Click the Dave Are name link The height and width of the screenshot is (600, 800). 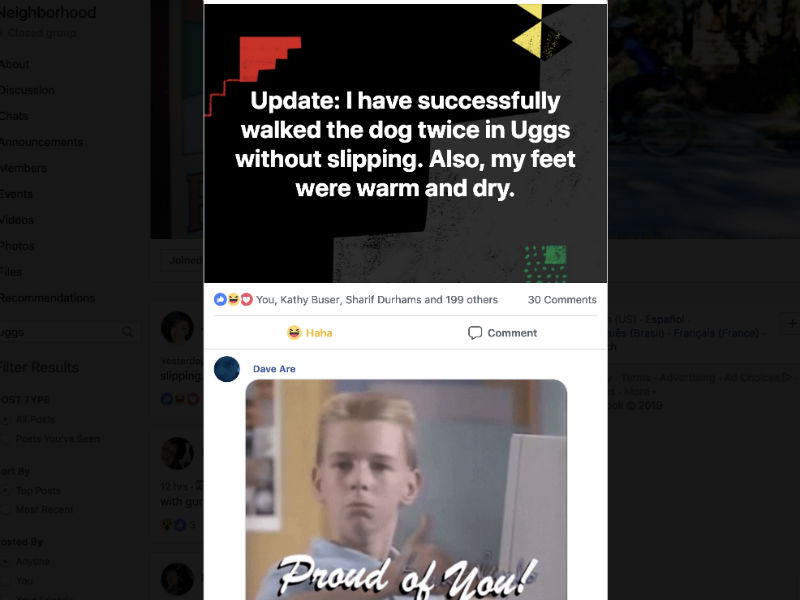tap(274, 368)
